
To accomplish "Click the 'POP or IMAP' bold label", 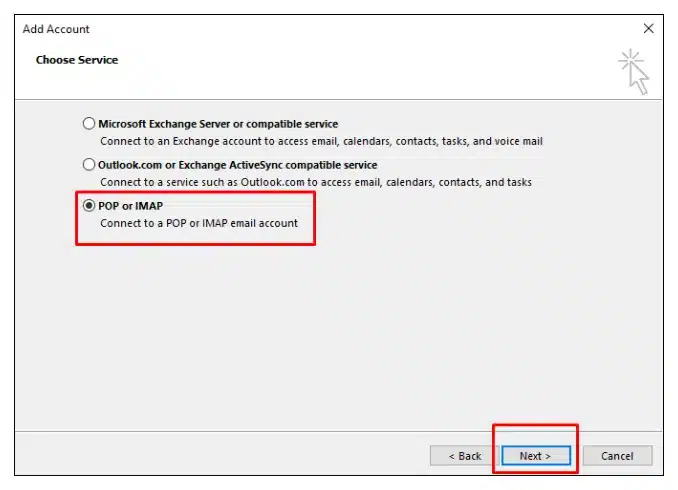I will point(131,206).
